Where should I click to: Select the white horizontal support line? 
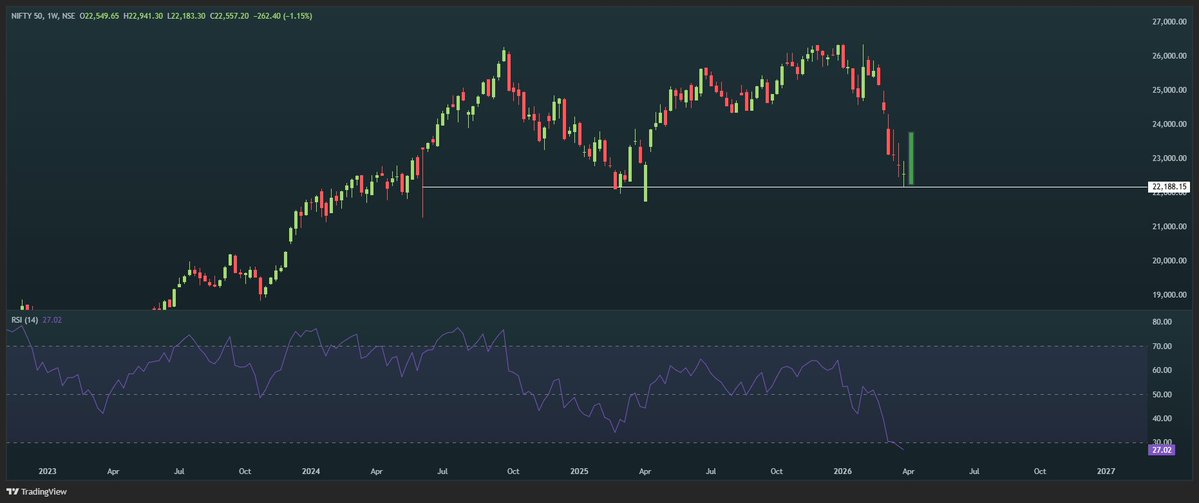pyautogui.click(x=784, y=187)
